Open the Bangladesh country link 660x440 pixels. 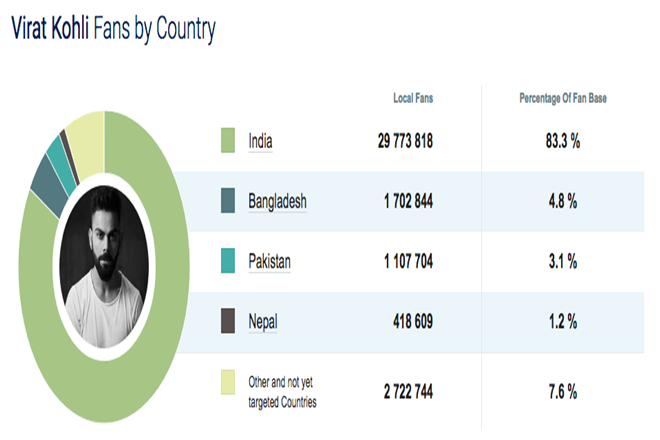click(277, 201)
